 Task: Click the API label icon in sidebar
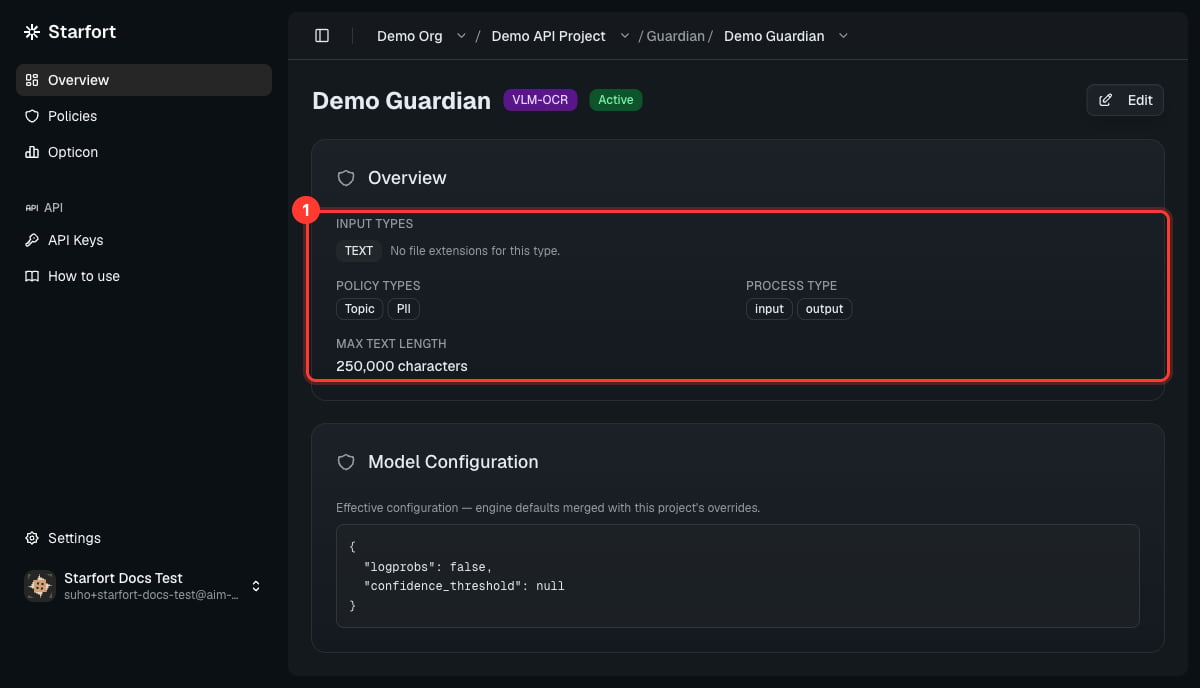32,208
